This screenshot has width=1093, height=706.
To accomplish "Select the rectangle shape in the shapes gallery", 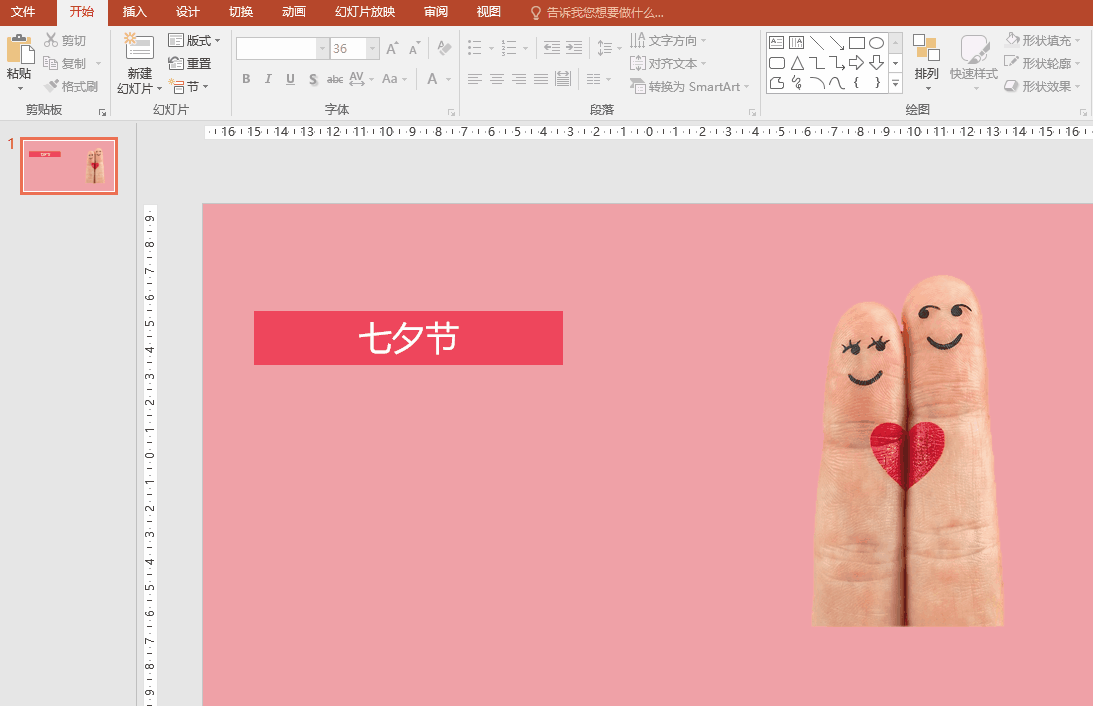I will (x=856, y=43).
